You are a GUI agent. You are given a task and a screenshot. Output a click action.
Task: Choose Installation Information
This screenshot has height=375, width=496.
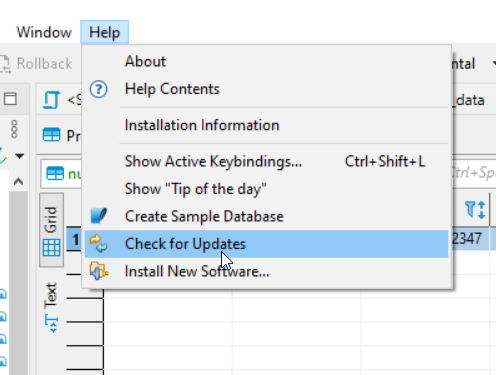point(266,125)
